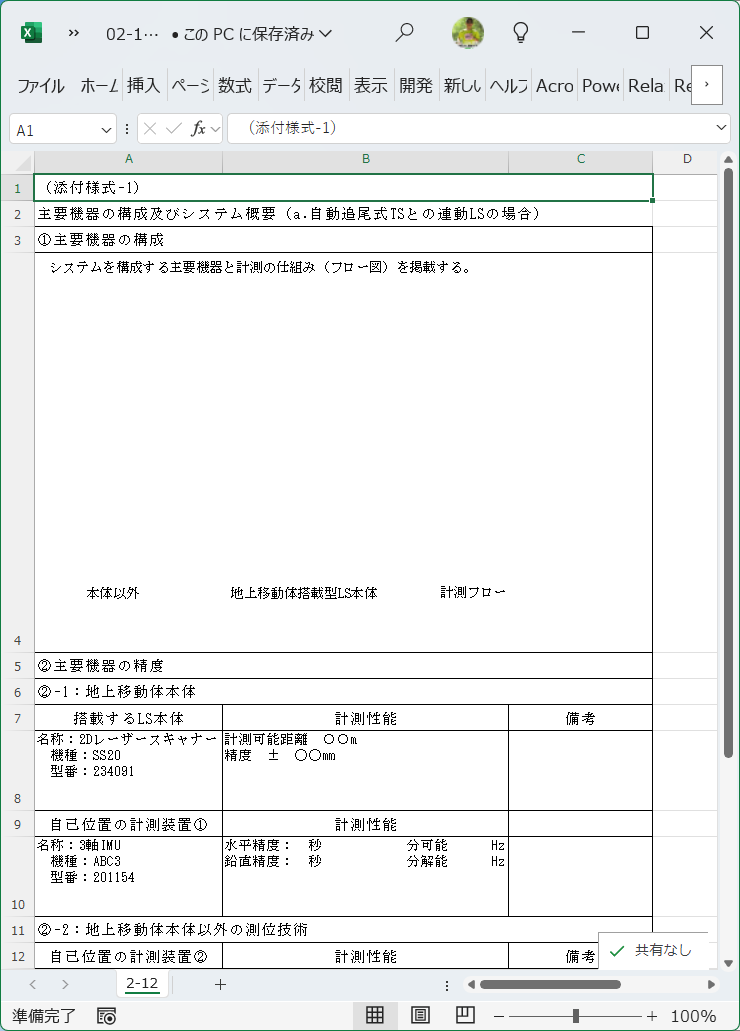
Task: Open the search magnifier
Action: 404,32
